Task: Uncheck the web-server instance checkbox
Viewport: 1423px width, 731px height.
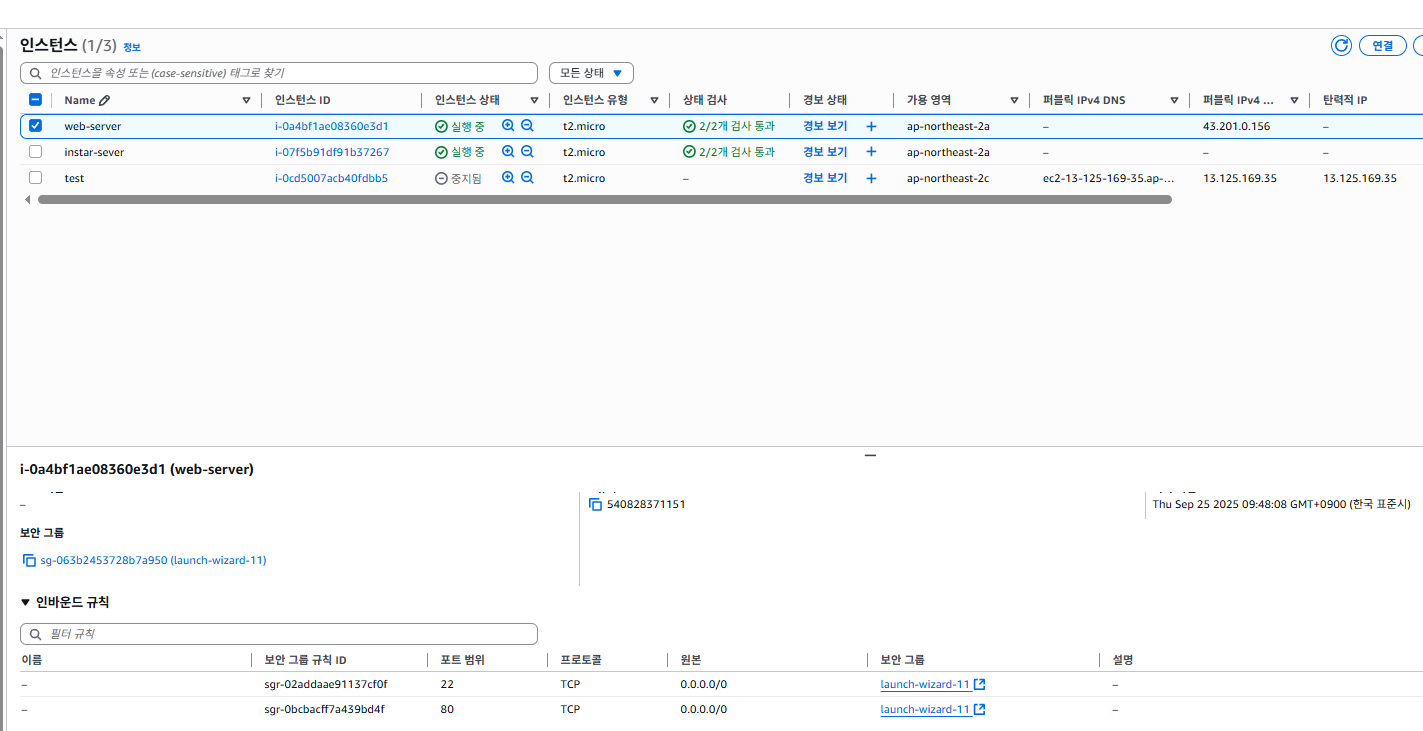Action: click(36, 126)
